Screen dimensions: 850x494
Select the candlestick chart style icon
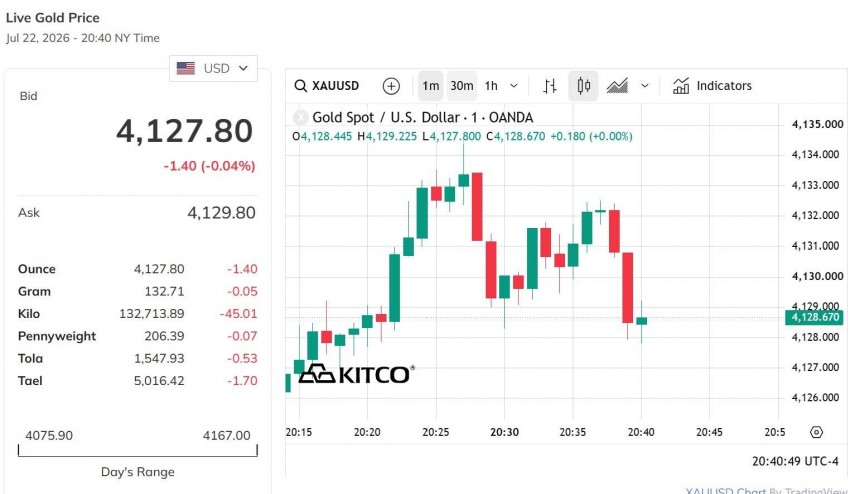583,86
